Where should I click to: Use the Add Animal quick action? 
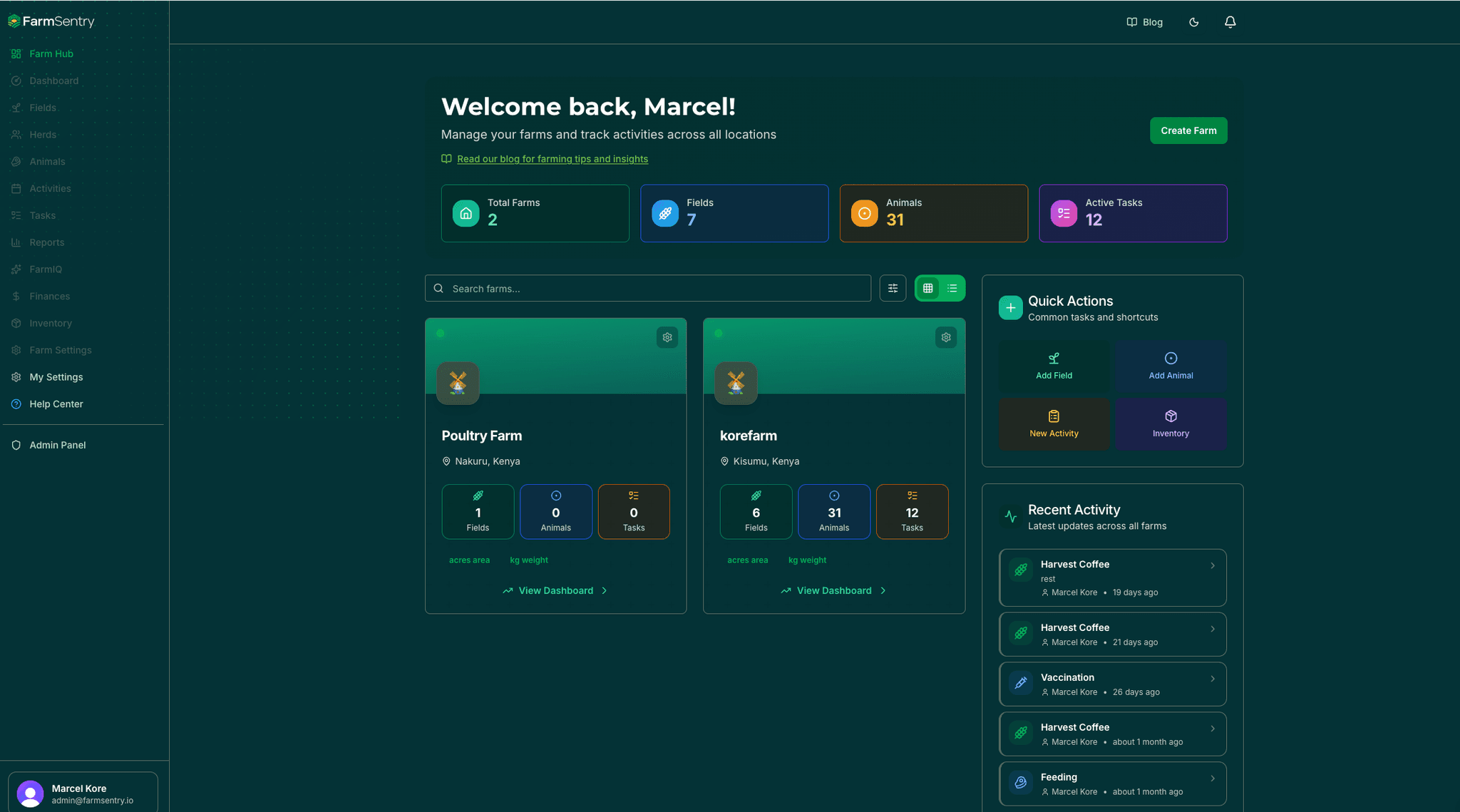coord(1171,366)
